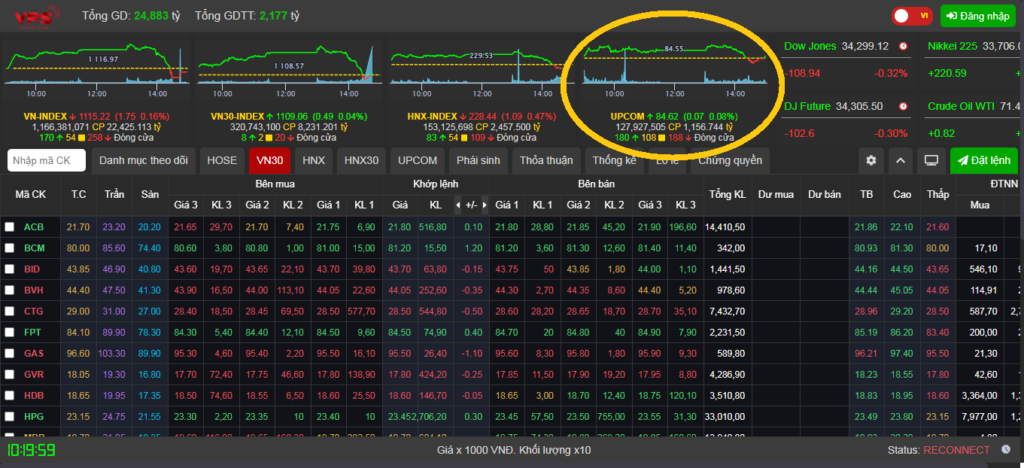The width and height of the screenshot is (1024, 468).
Task: Switch the VI language toggle
Action: 912,16
